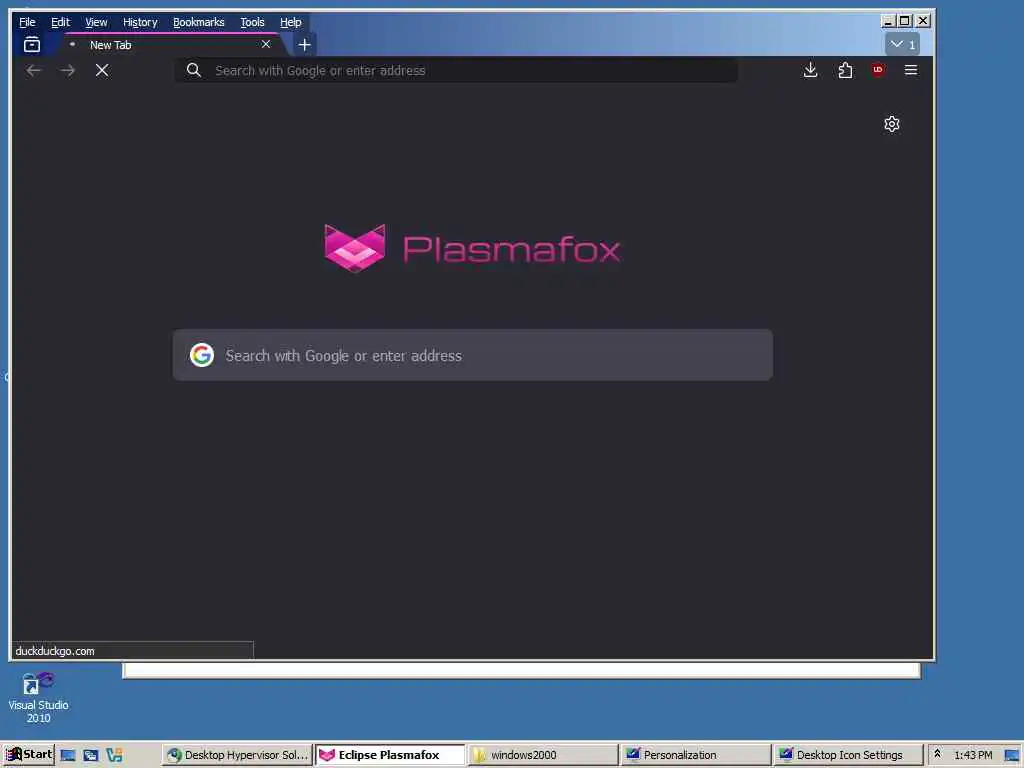
Task: Focus the top address bar field
Action: [456, 70]
